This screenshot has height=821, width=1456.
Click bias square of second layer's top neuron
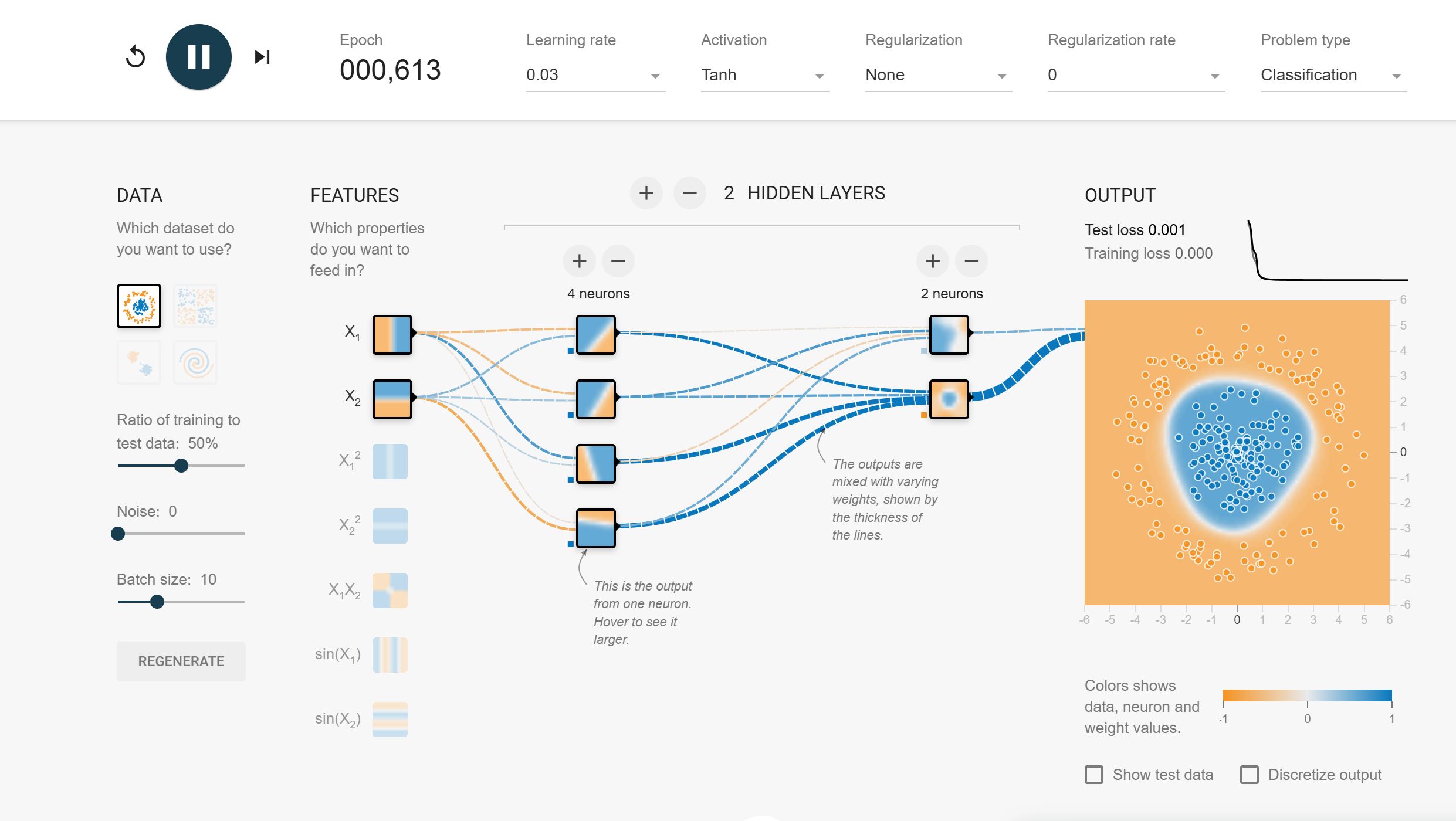click(924, 351)
